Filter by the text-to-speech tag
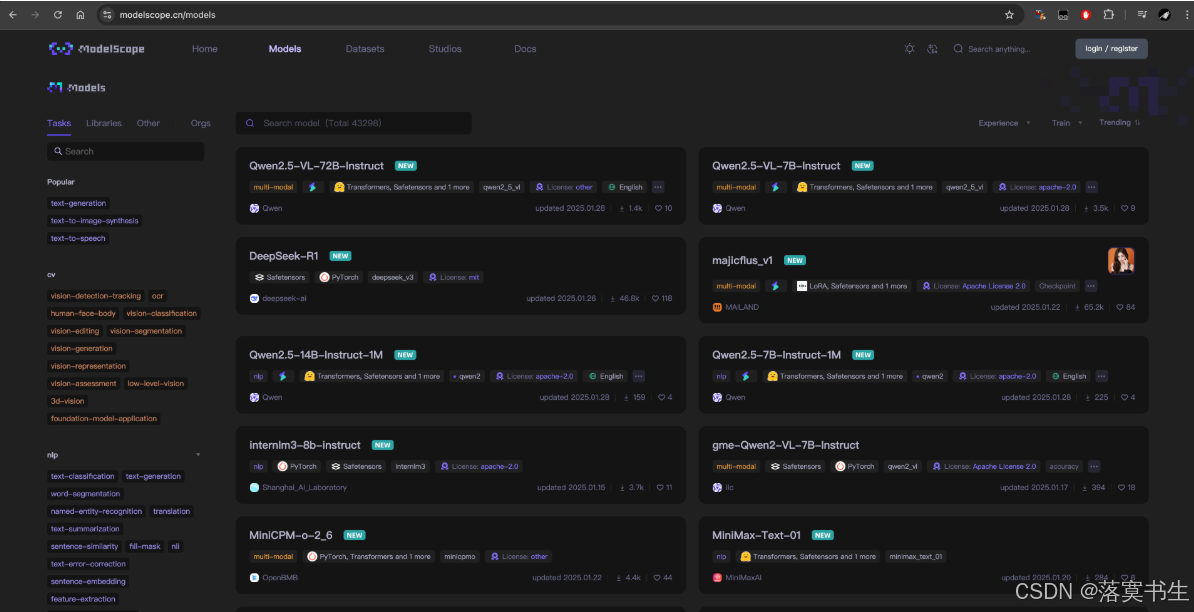The image size is (1194, 612). [x=78, y=238]
